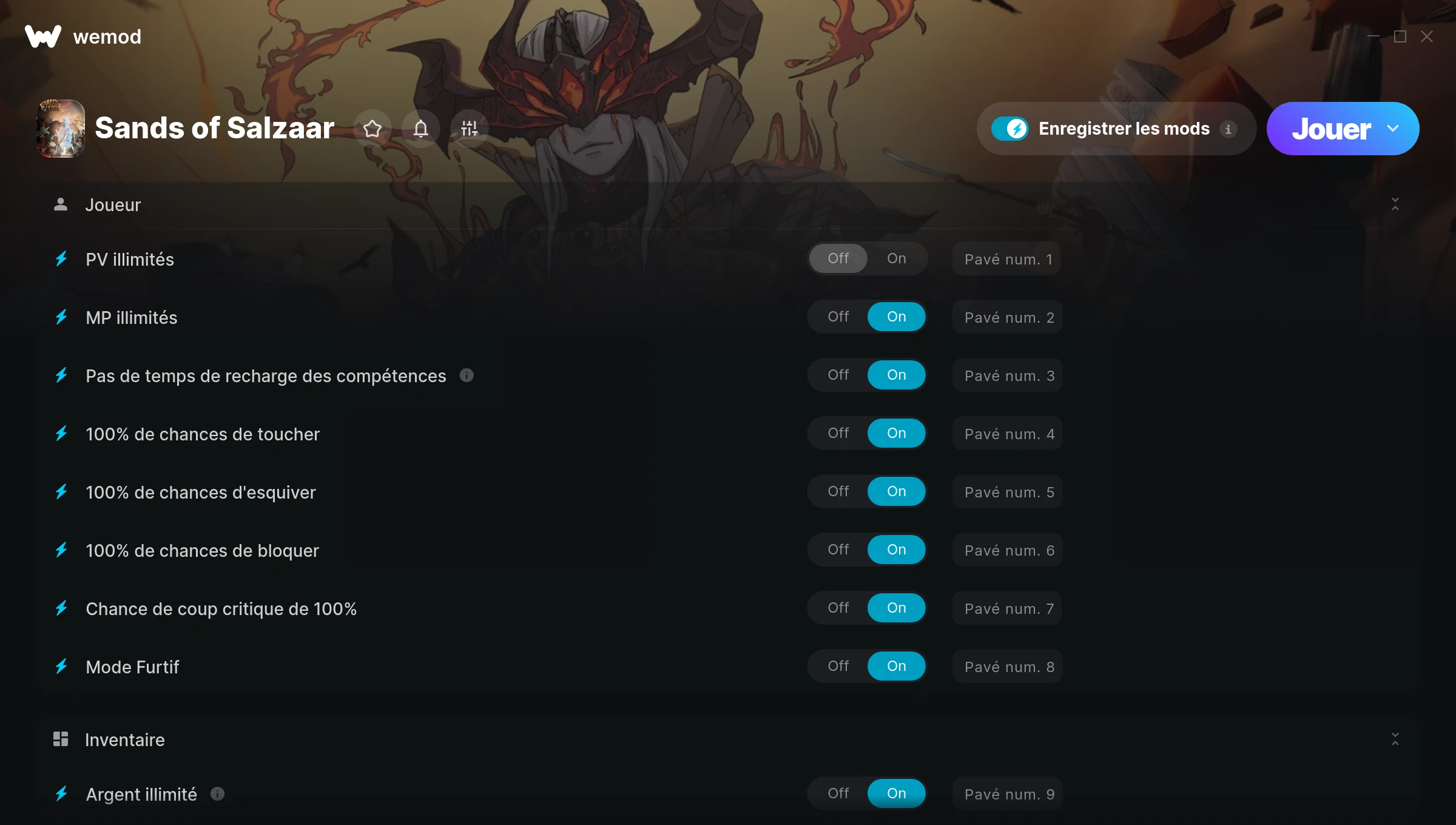Show info about skill cooldown mod
The image size is (1456, 825).
pos(467,375)
